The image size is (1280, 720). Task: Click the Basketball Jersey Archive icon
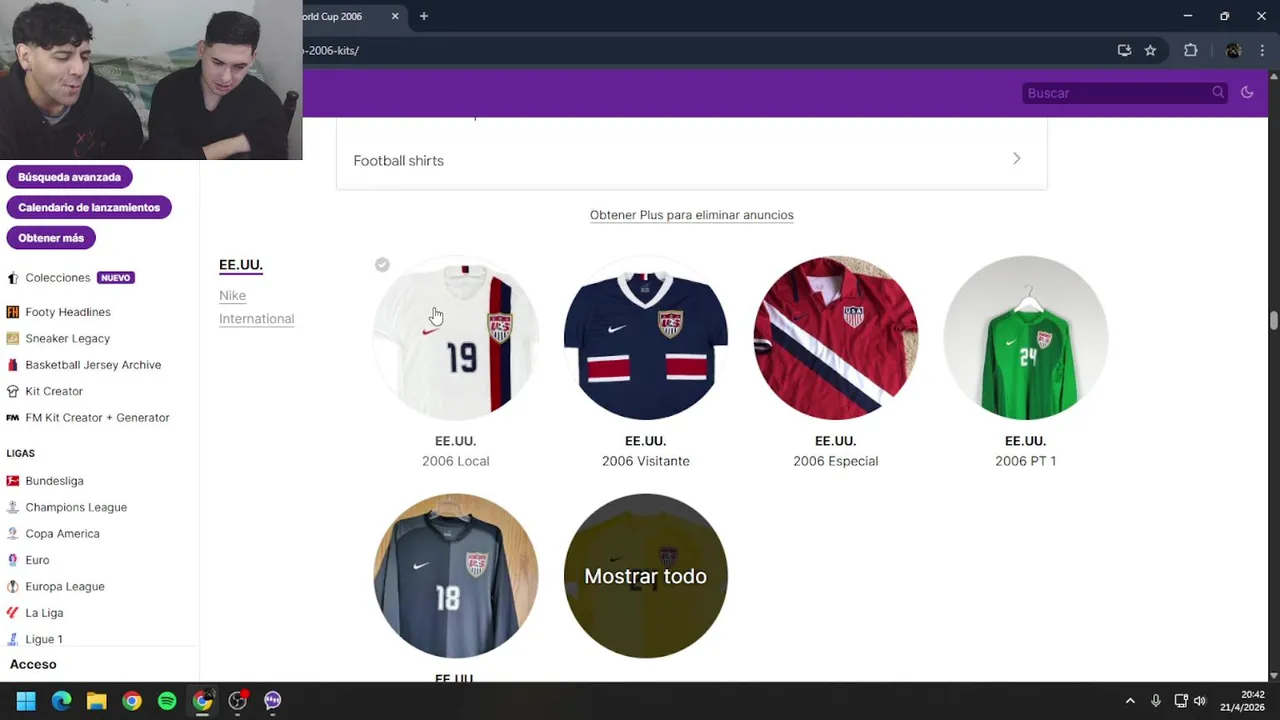pos(13,365)
